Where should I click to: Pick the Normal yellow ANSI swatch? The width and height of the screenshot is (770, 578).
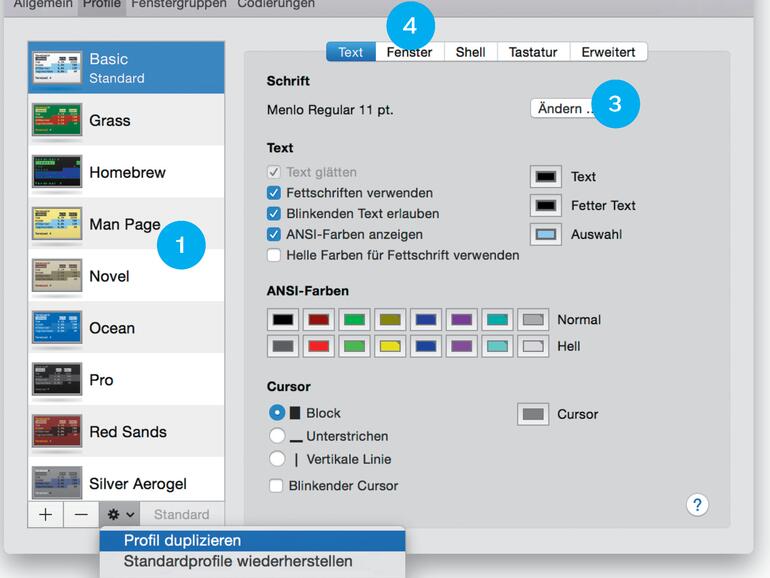point(390,320)
